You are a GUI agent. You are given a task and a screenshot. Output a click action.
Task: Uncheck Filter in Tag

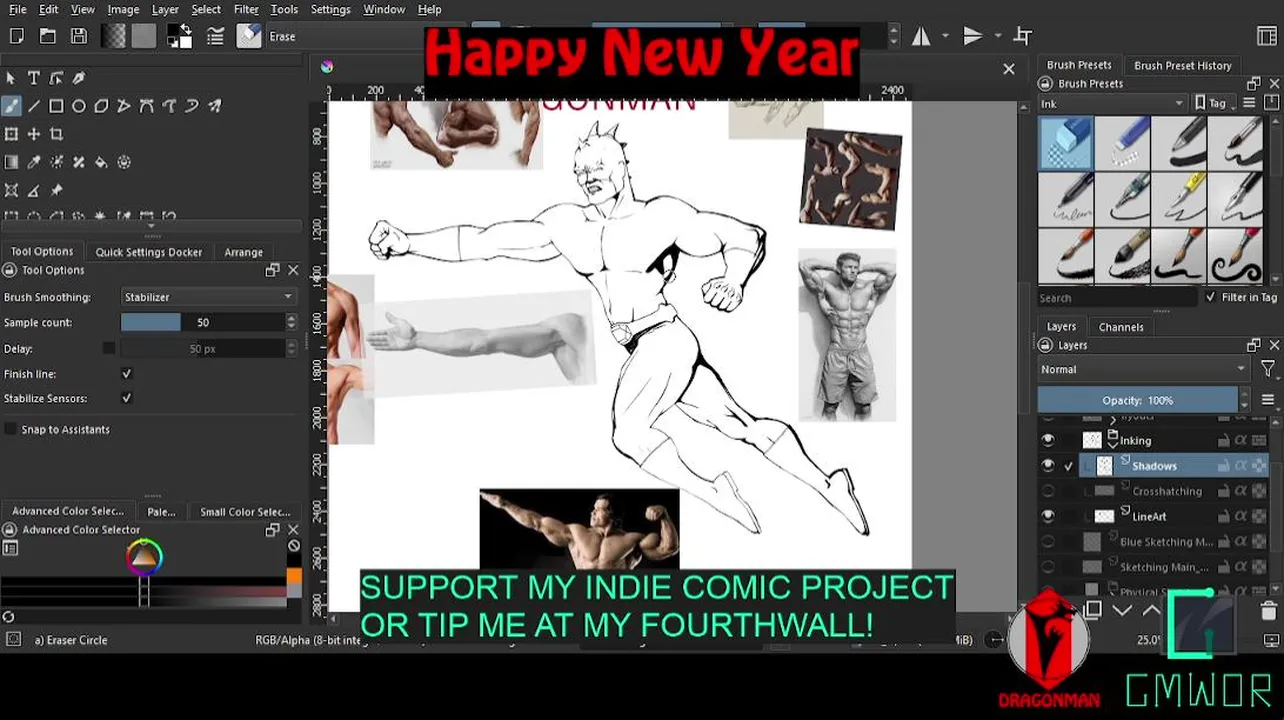(x=1211, y=297)
